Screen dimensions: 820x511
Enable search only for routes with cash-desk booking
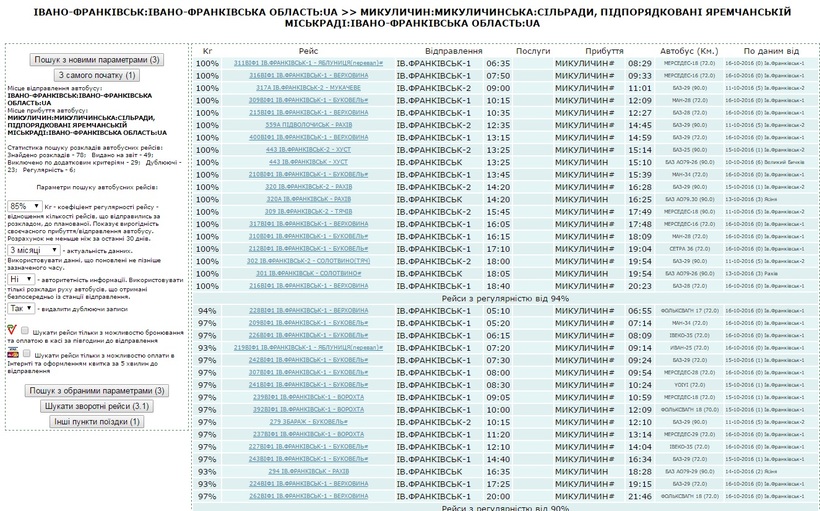pos(25,331)
